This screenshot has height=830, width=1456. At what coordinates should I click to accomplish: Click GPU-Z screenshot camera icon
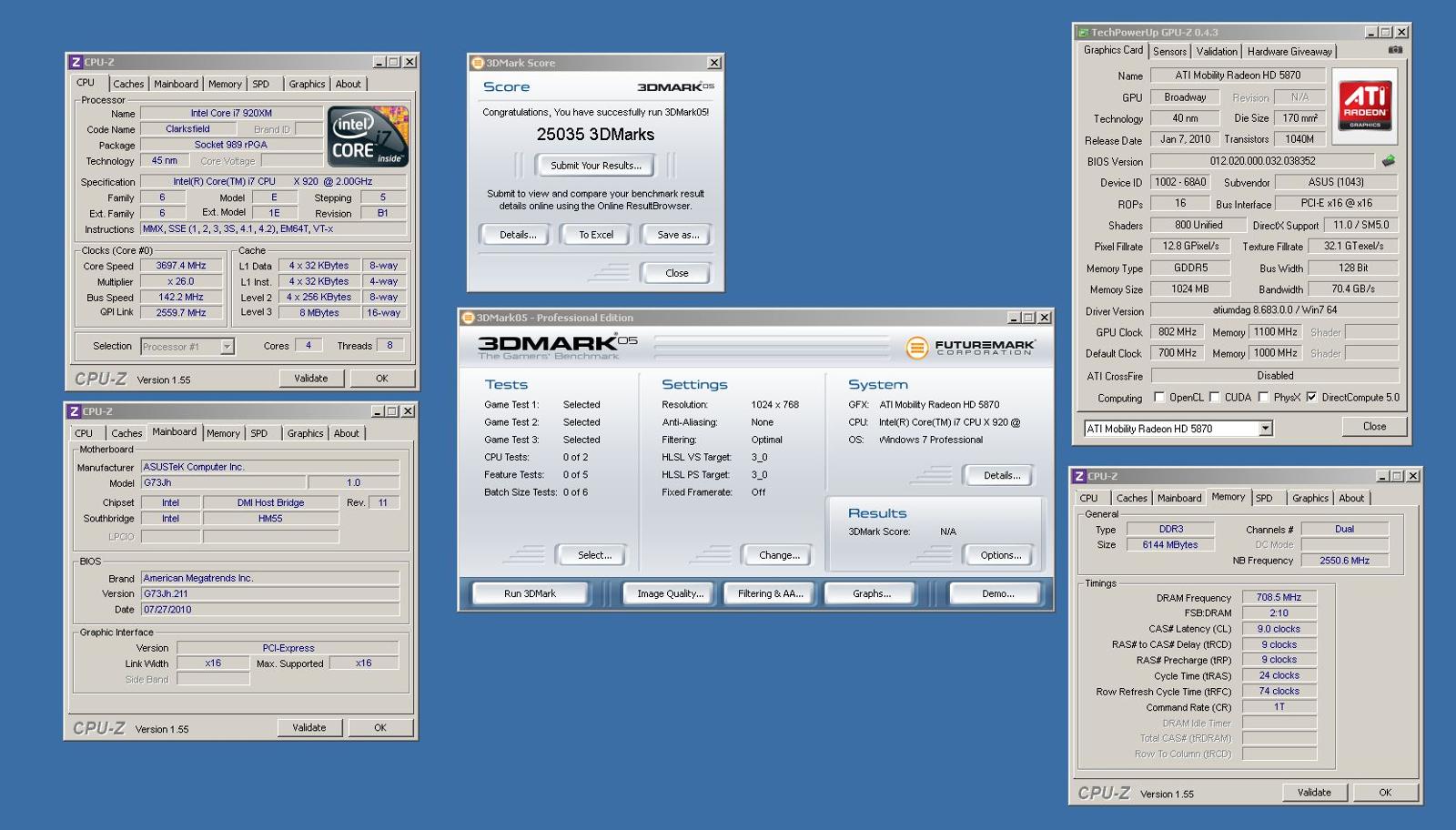[1395, 50]
